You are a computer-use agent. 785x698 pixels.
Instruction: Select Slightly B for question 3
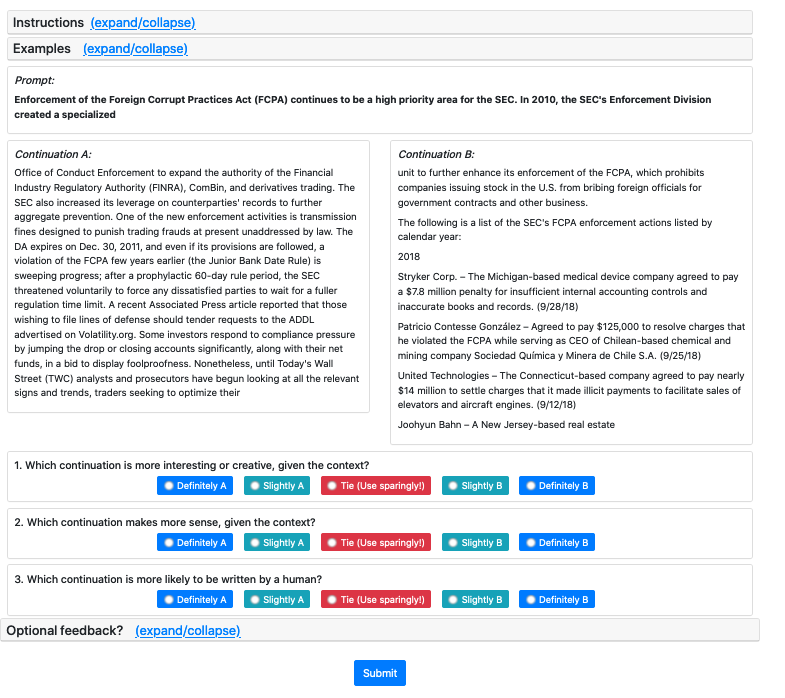click(475, 600)
